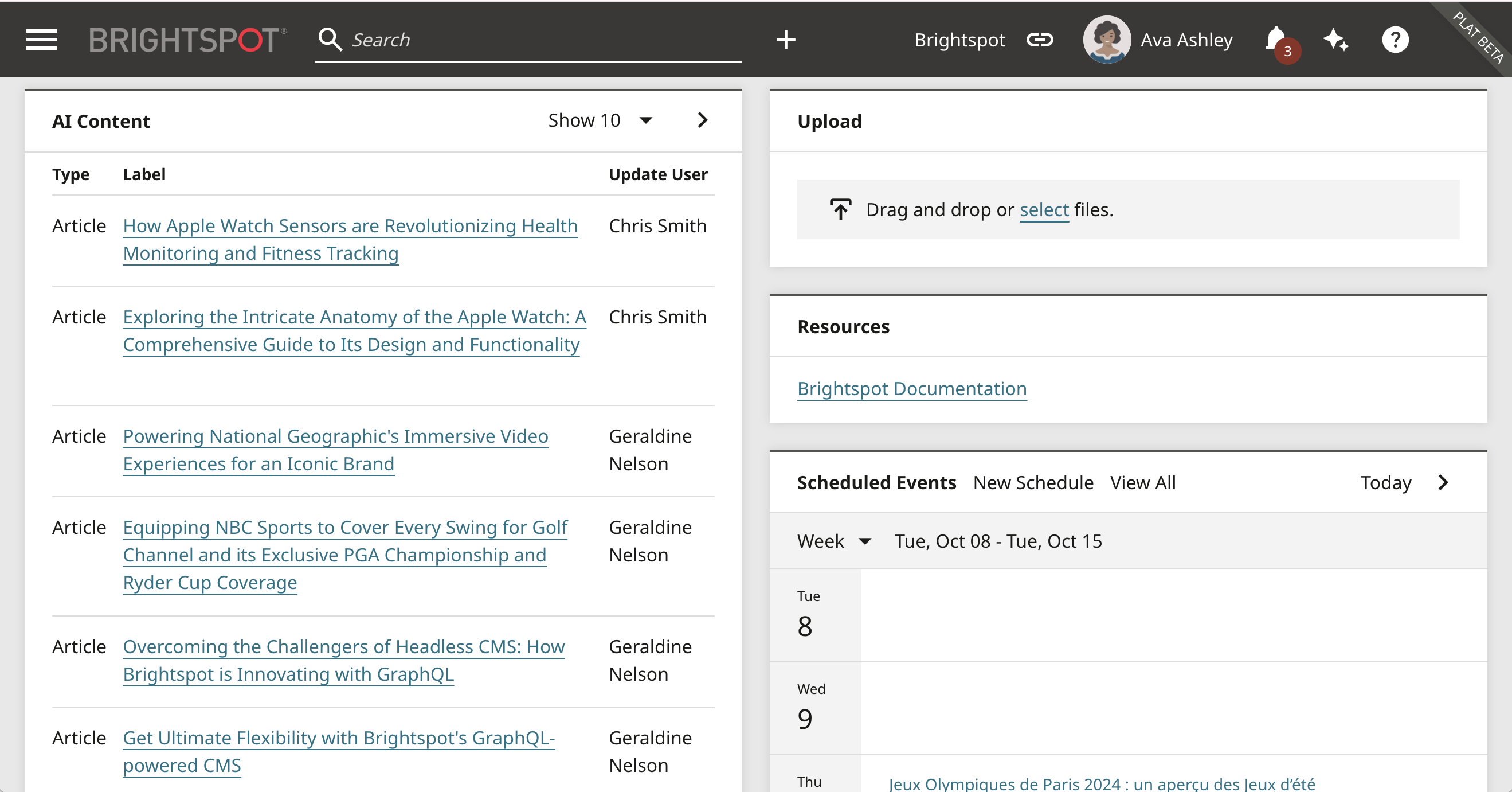Open Ava Ashley's profile avatar
This screenshot has width=1512, height=792.
1106,40
